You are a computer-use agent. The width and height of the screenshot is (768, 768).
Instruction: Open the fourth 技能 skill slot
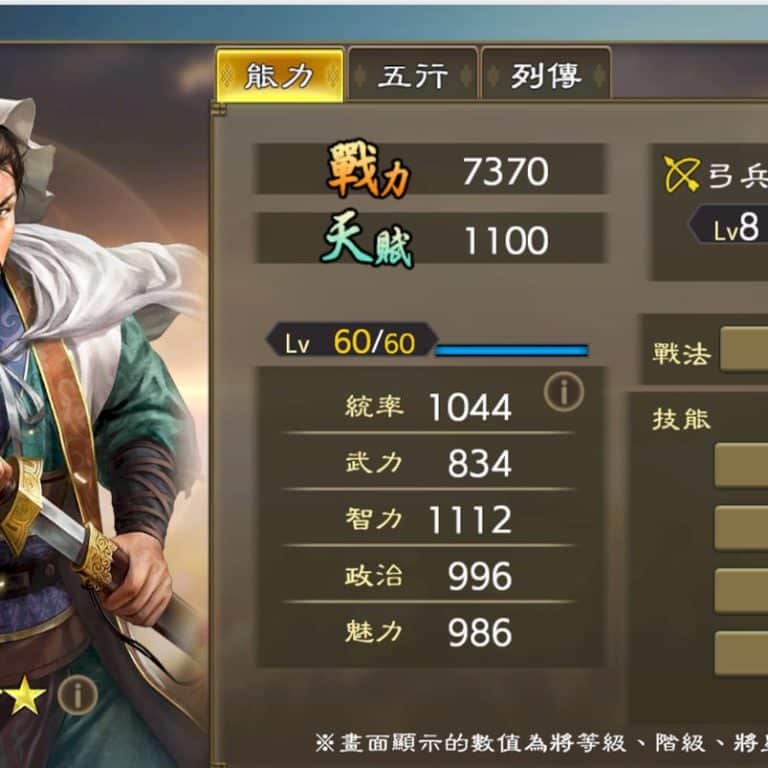(741, 653)
